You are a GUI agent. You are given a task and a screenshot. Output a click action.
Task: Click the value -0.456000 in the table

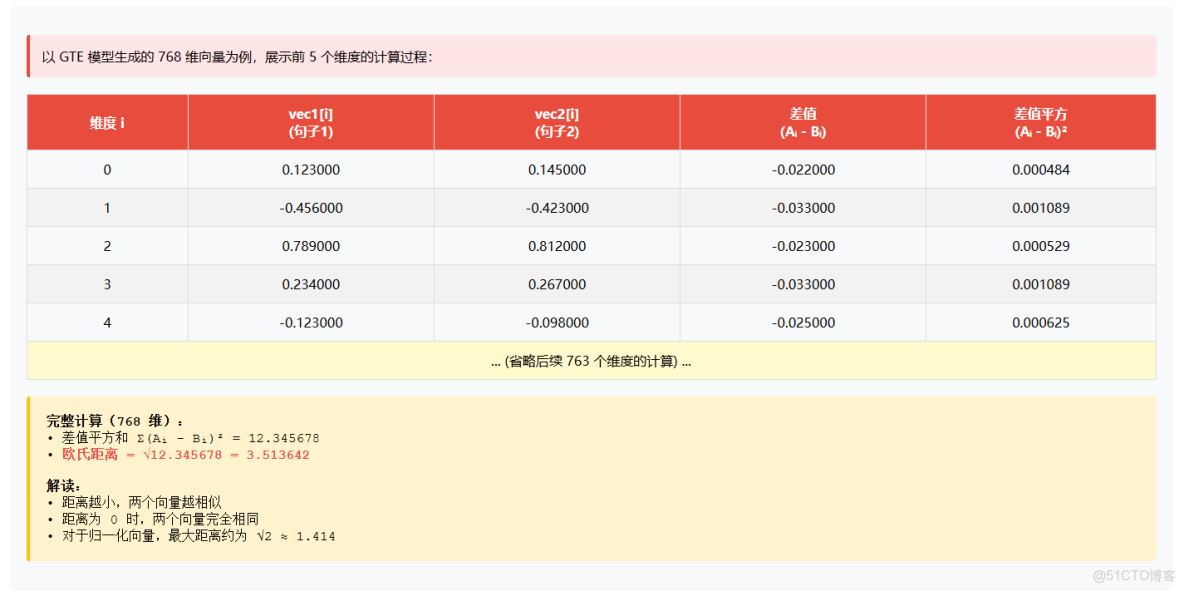[x=310, y=207]
